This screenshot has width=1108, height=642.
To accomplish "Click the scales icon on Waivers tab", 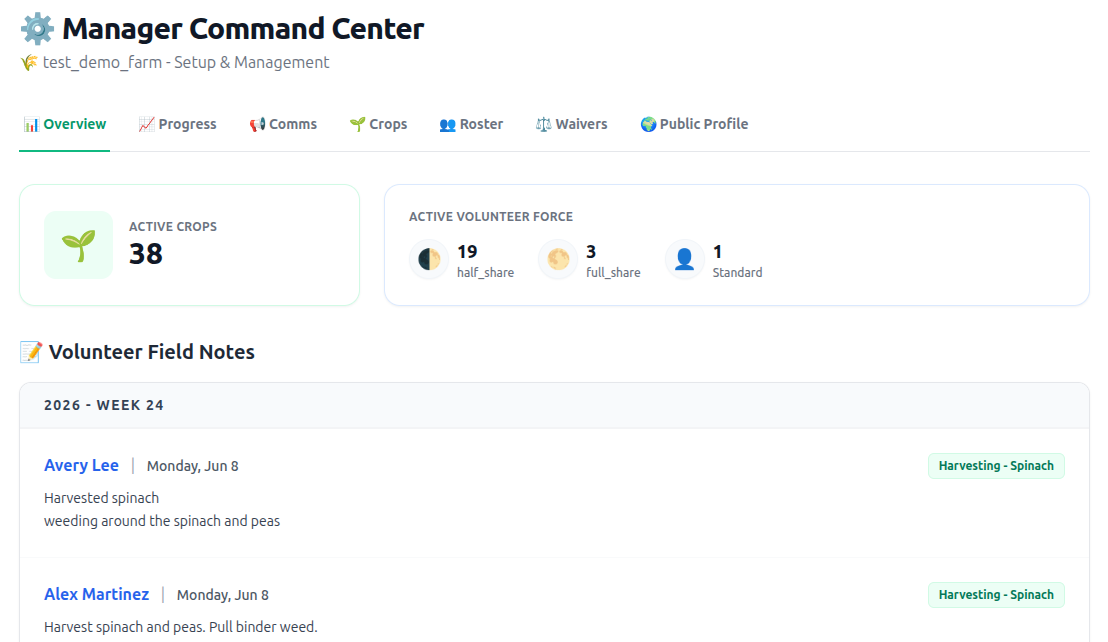I will 543,125.
